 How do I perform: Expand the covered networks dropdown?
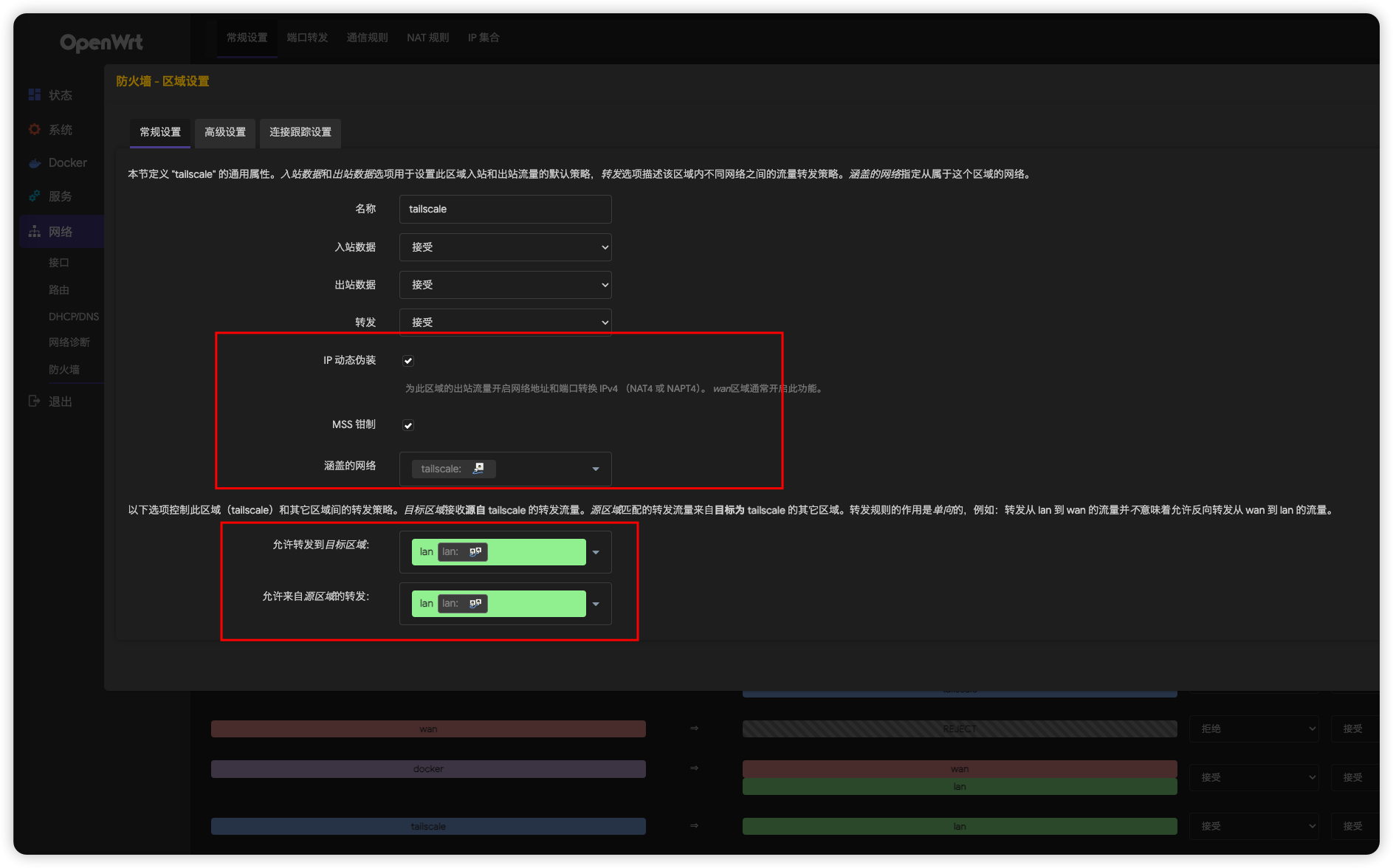pyautogui.click(x=595, y=469)
